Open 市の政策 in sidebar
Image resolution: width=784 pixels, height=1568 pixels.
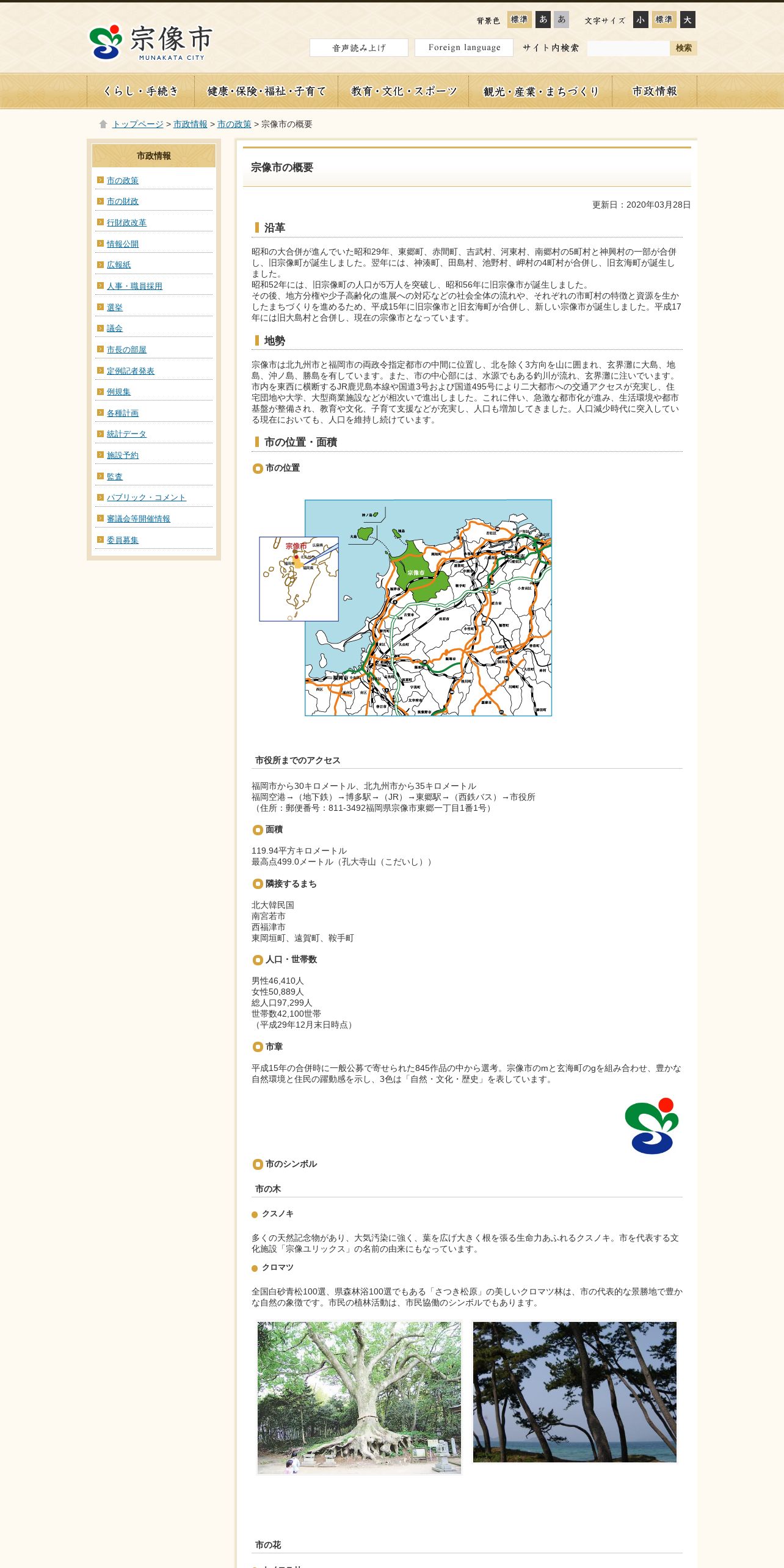(x=123, y=180)
